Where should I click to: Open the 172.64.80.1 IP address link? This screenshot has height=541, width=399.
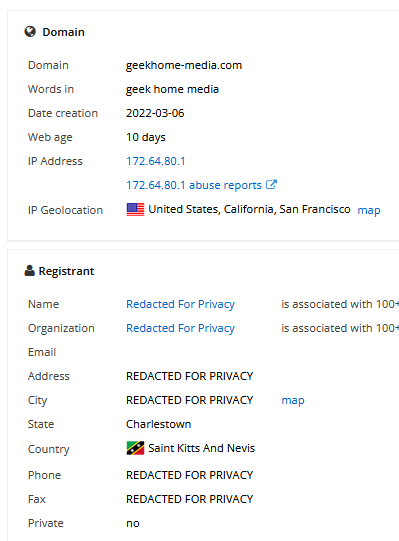156,161
